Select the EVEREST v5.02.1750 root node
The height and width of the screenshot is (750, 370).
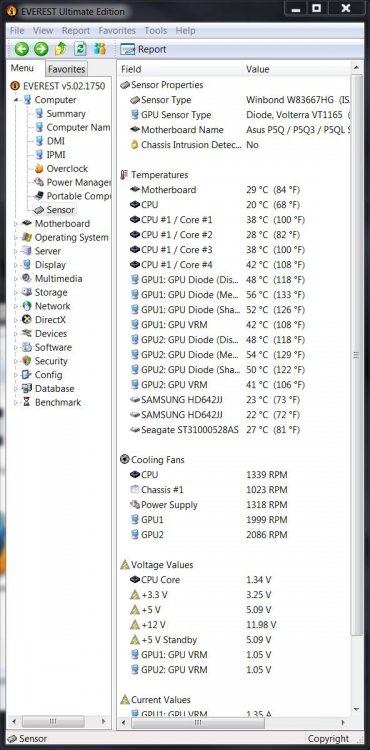58,86
